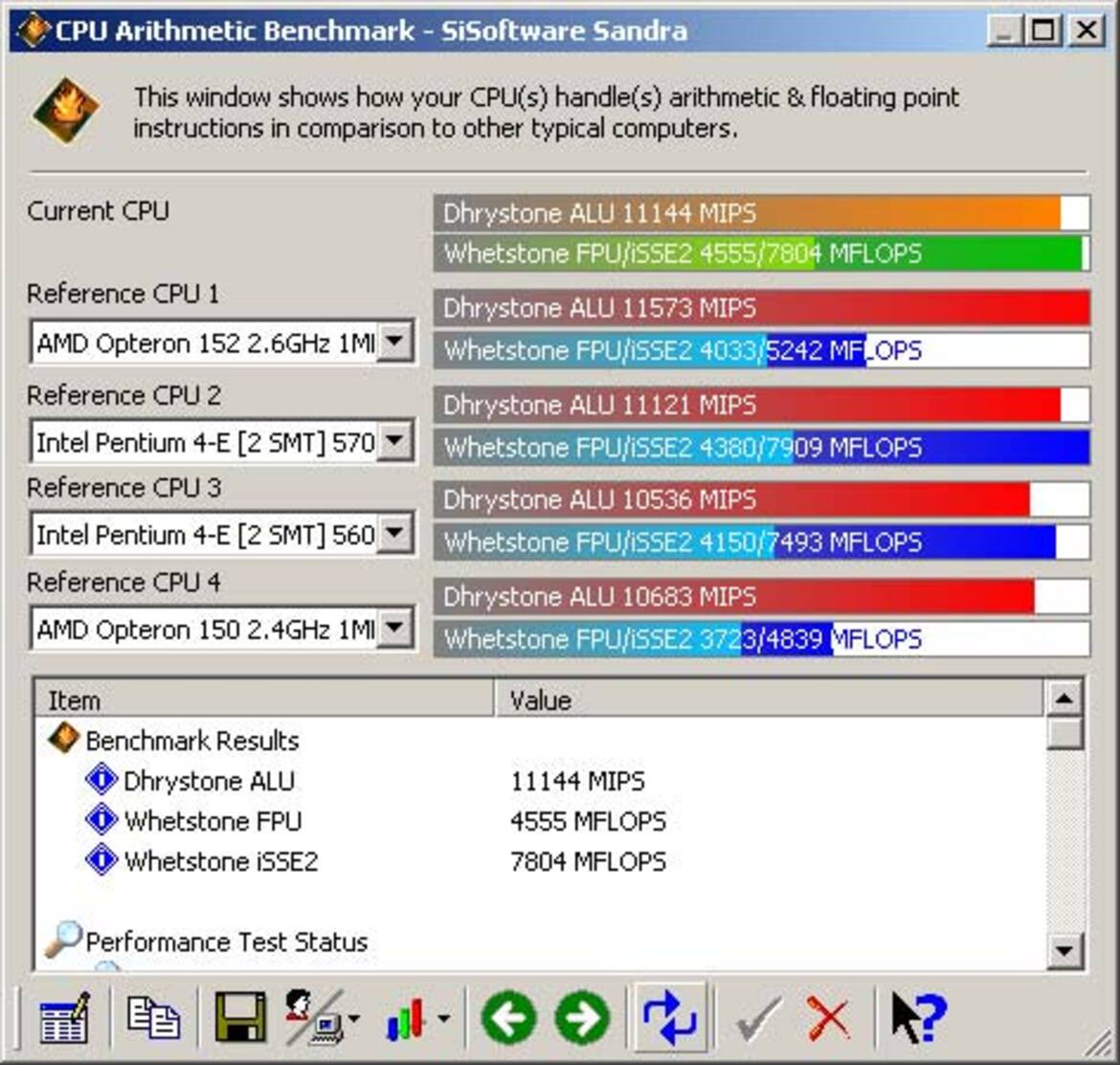Image resolution: width=1120 pixels, height=1065 pixels.
Task: Click Current CPU Whetstone 4555/7804 MFLOPS bar
Action: (x=761, y=254)
